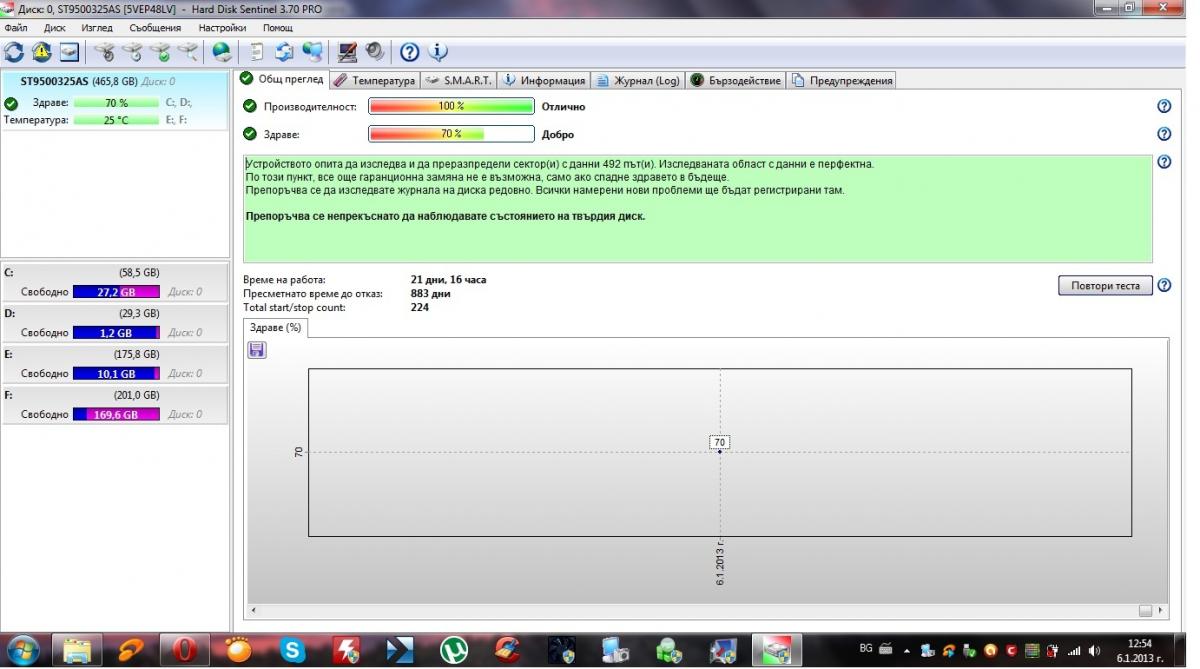
Task: Click the speaker icon in the toolbar
Action: [375, 52]
